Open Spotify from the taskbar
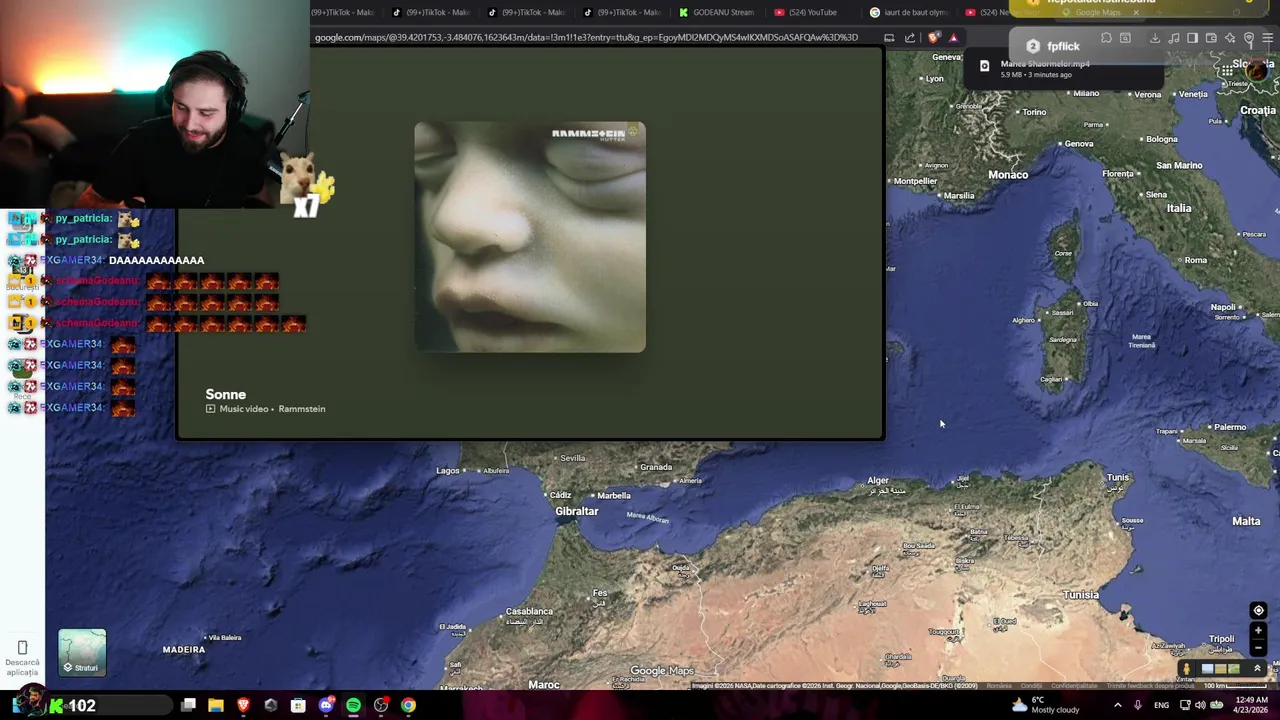The width and height of the screenshot is (1280, 720). pos(353,706)
